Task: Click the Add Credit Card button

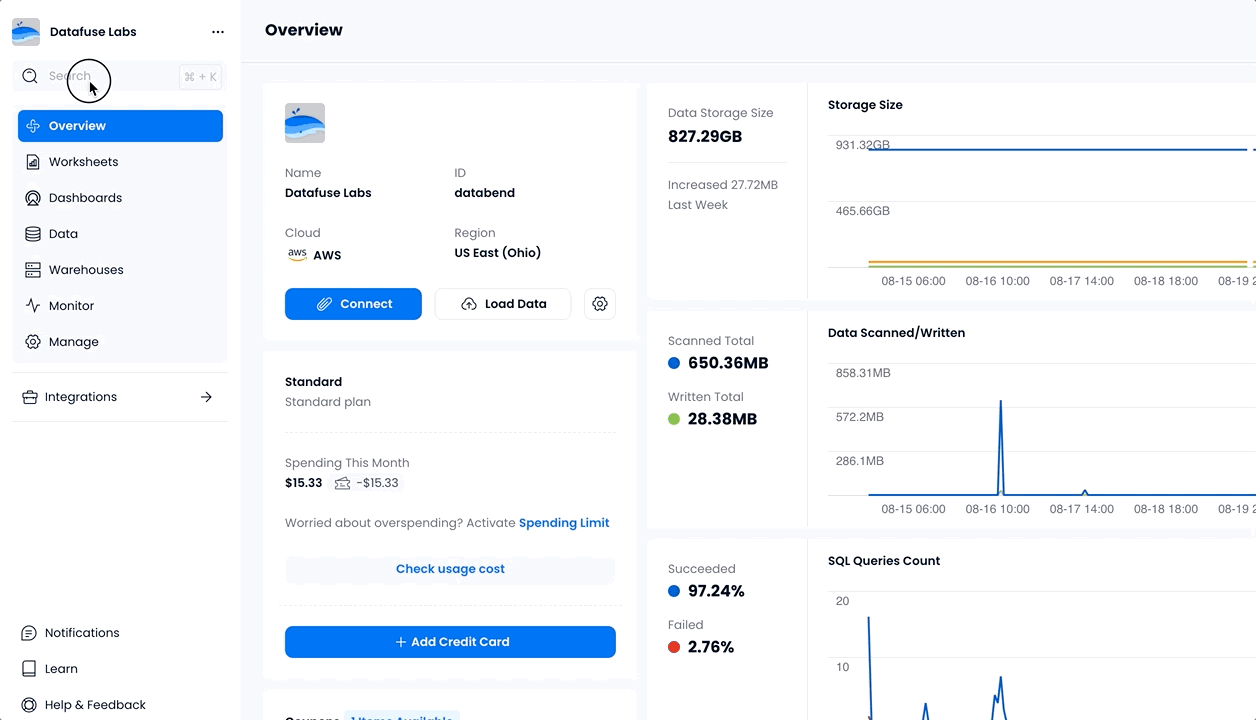Action: (x=450, y=642)
